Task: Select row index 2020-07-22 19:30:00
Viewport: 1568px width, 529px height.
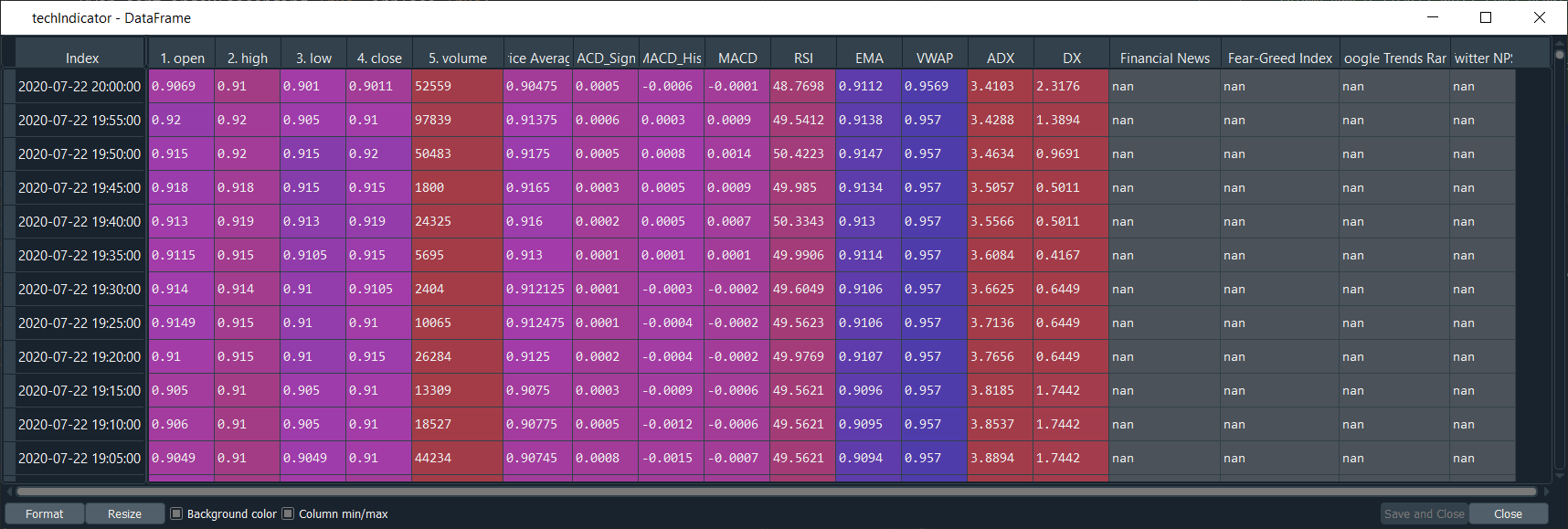Action: tap(79, 289)
